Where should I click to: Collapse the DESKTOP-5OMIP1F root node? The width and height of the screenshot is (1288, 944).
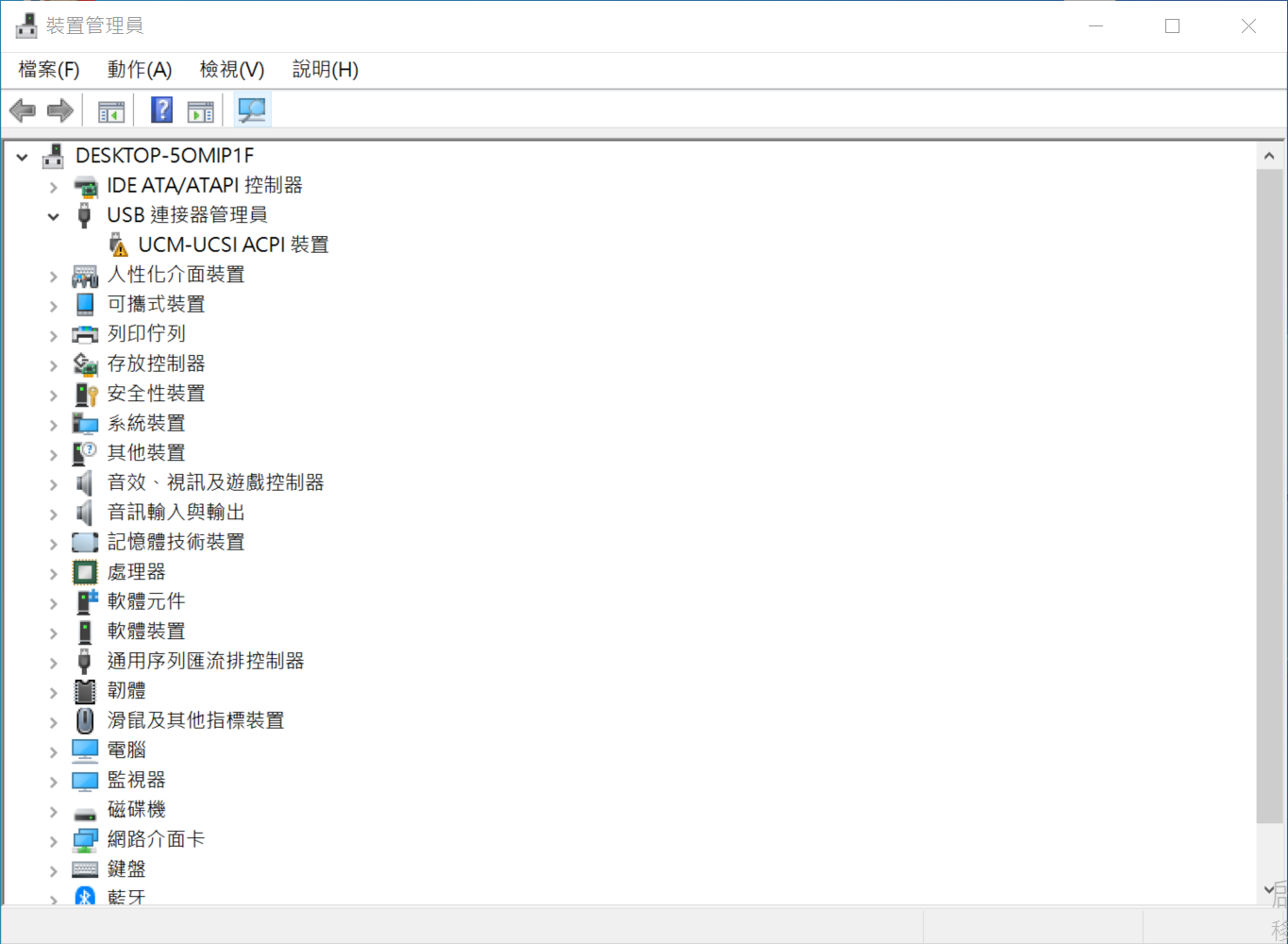pos(23,157)
